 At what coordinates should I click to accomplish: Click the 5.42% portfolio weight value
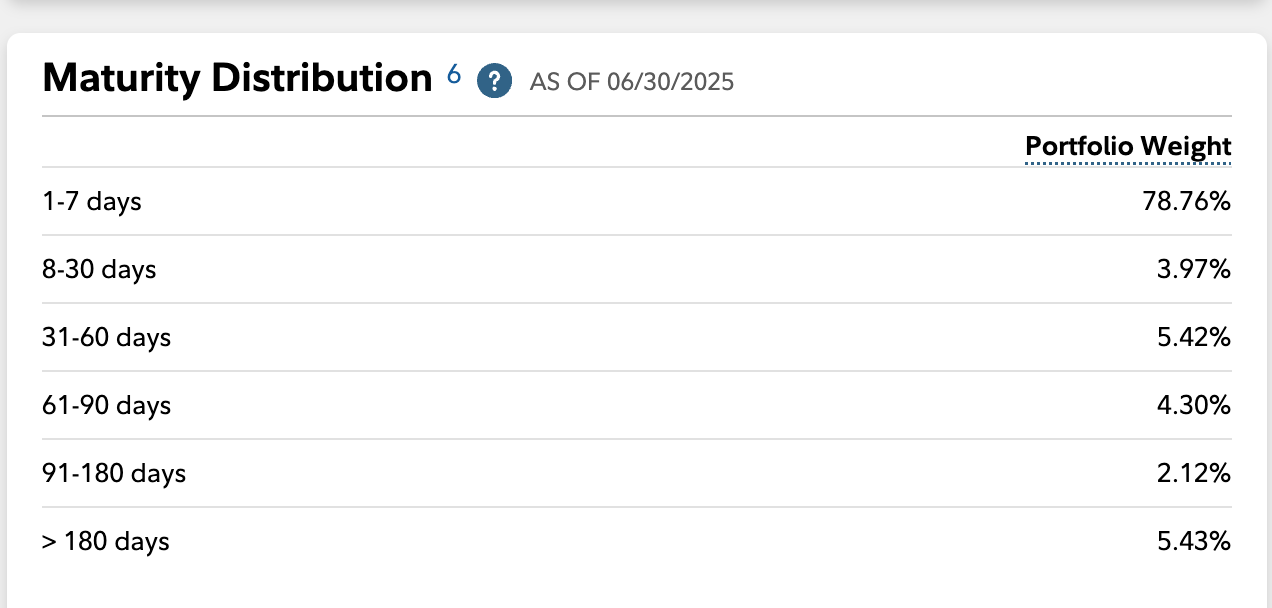point(1193,338)
